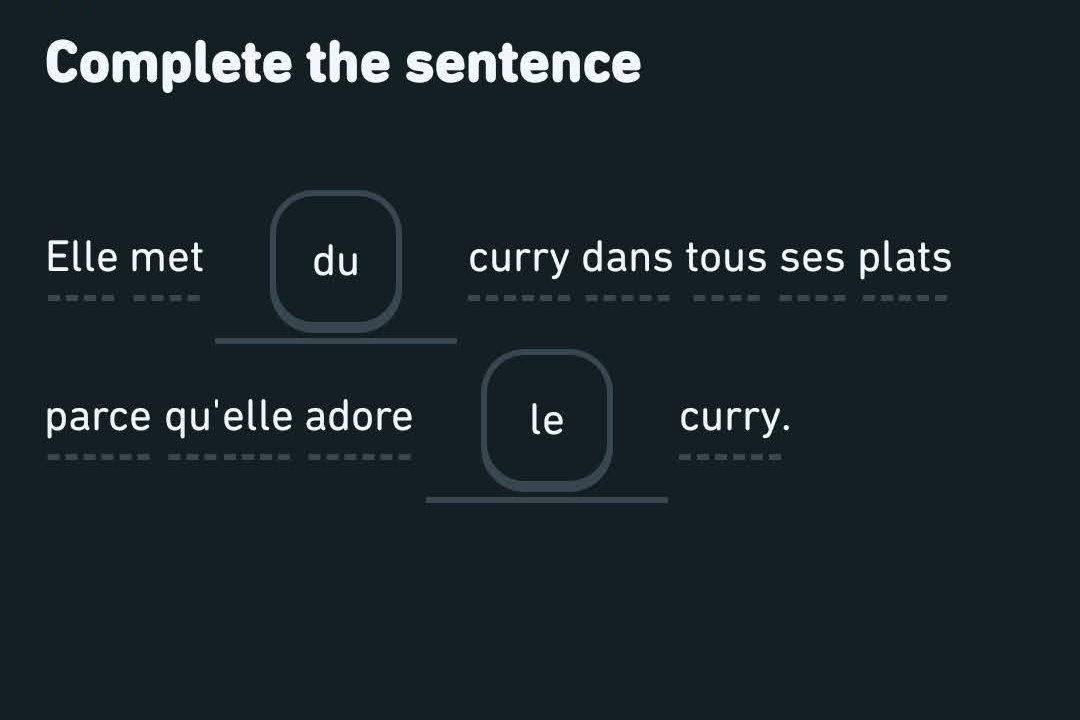Screen dimensions: 1080x720
Task: Show hint for the word 'adore'
Action: (359, 417)
